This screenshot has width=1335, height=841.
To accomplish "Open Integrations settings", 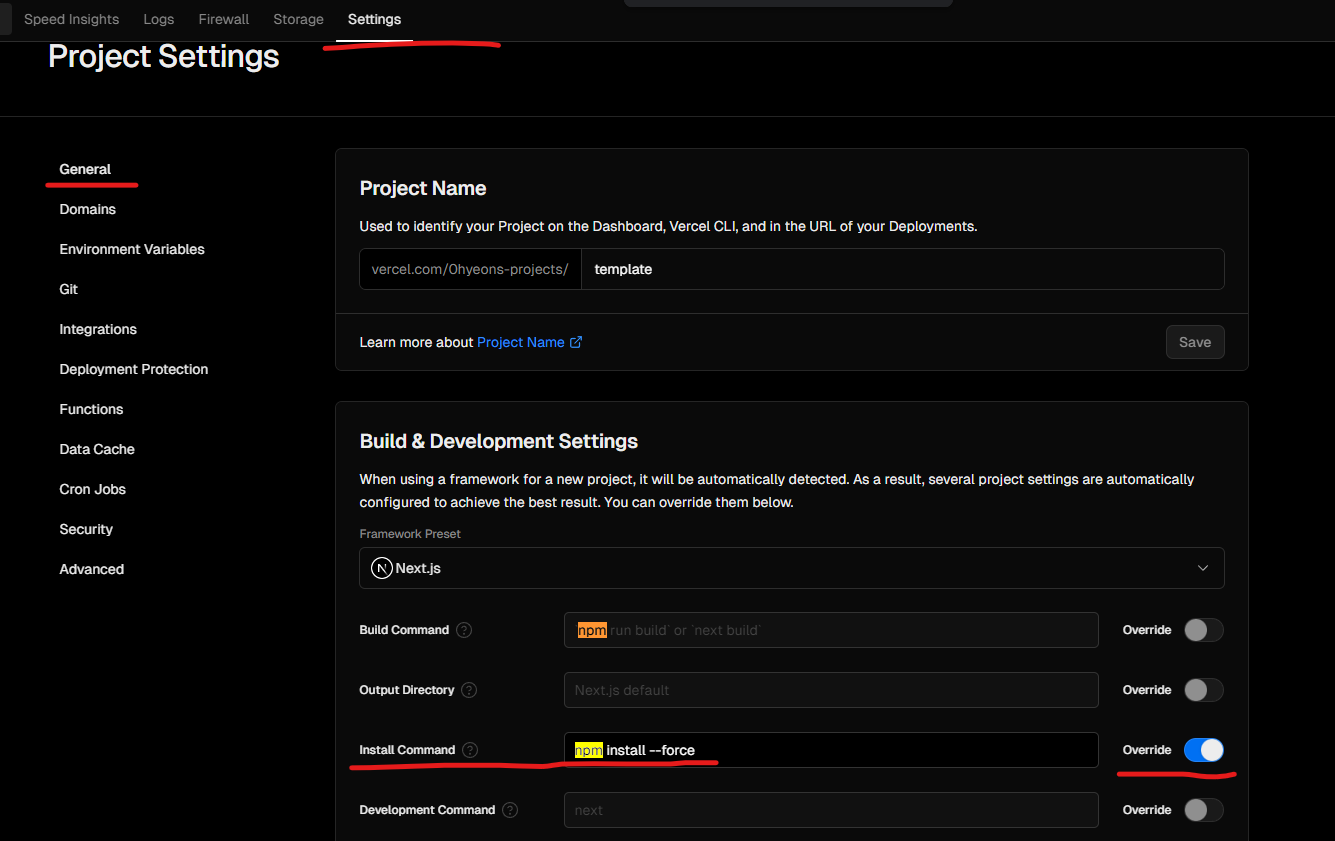I will pos(98,329).
